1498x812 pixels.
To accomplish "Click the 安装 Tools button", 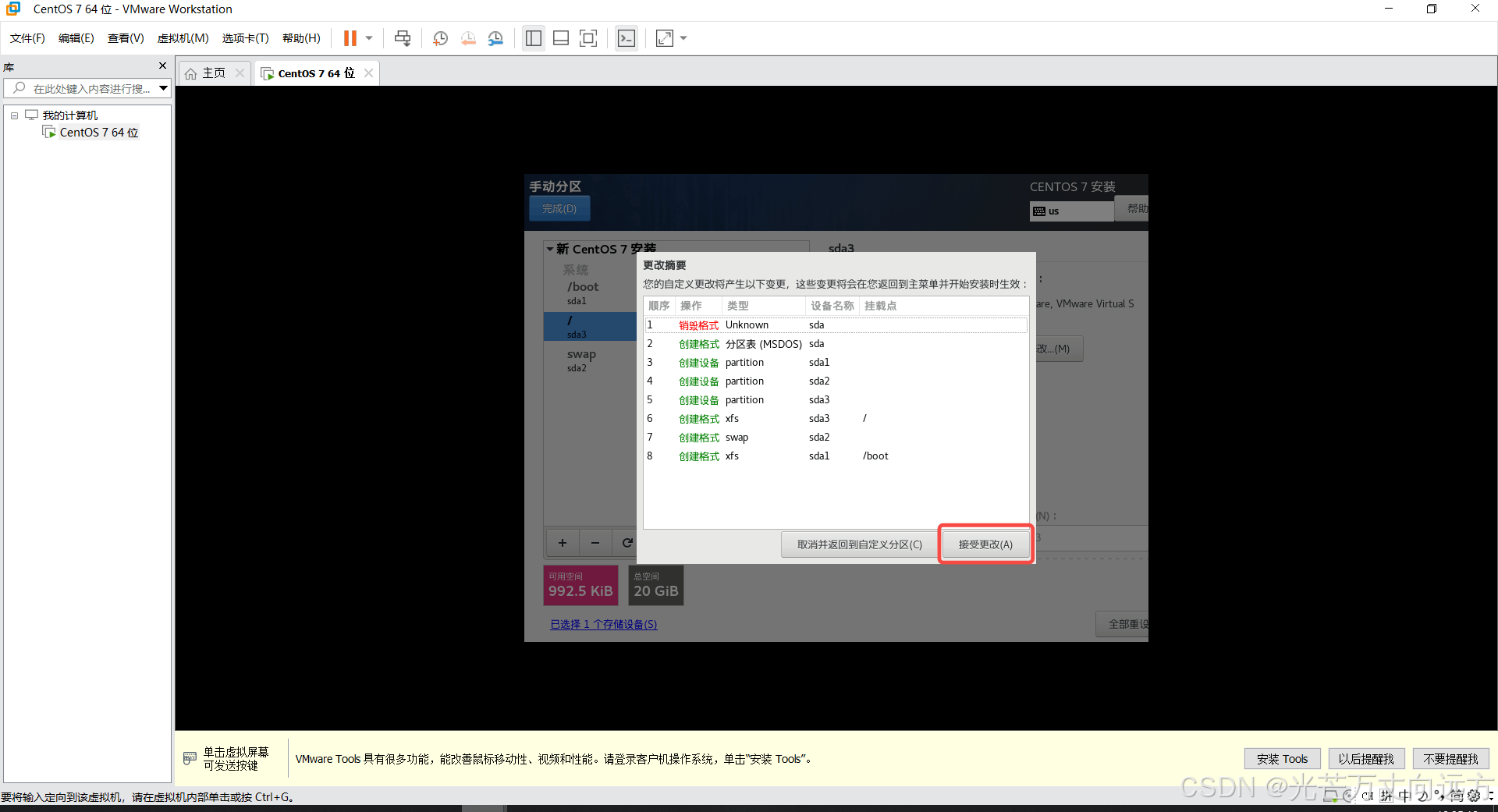I will tap(1282, 759).
